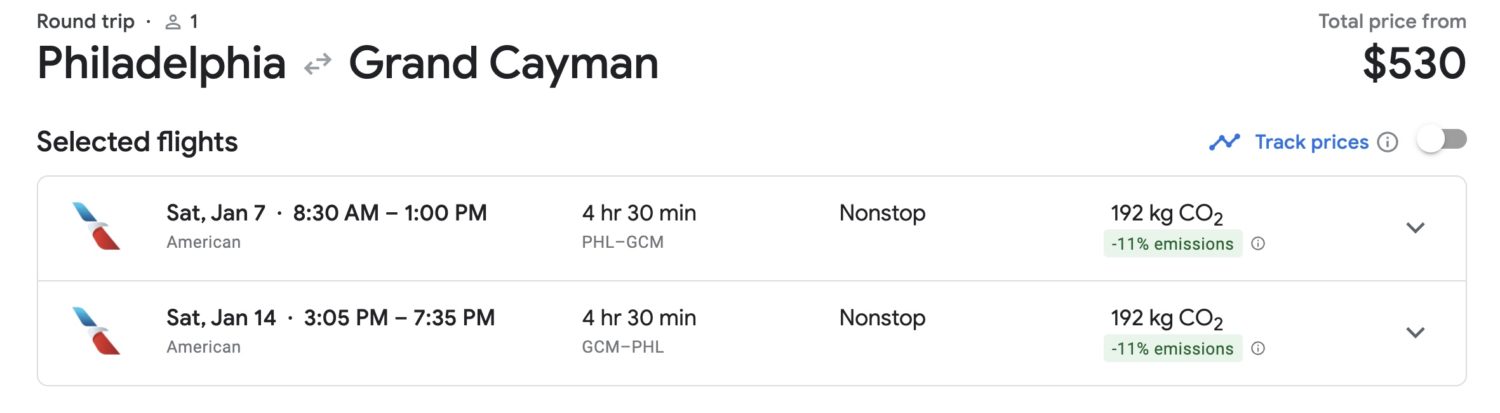Click the $530 total price
This screenshot has width=1500, height=413.
[x=1414, y=65]
